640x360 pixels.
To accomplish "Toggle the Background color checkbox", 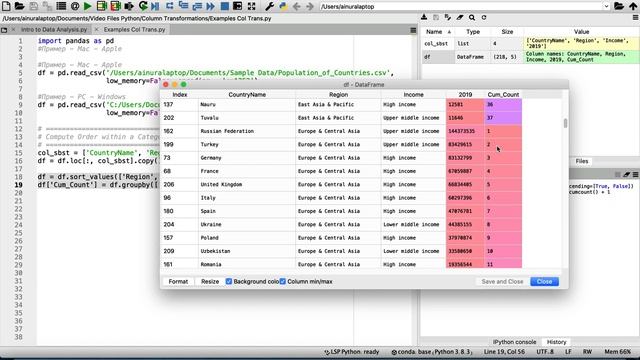I will [229, 281].
